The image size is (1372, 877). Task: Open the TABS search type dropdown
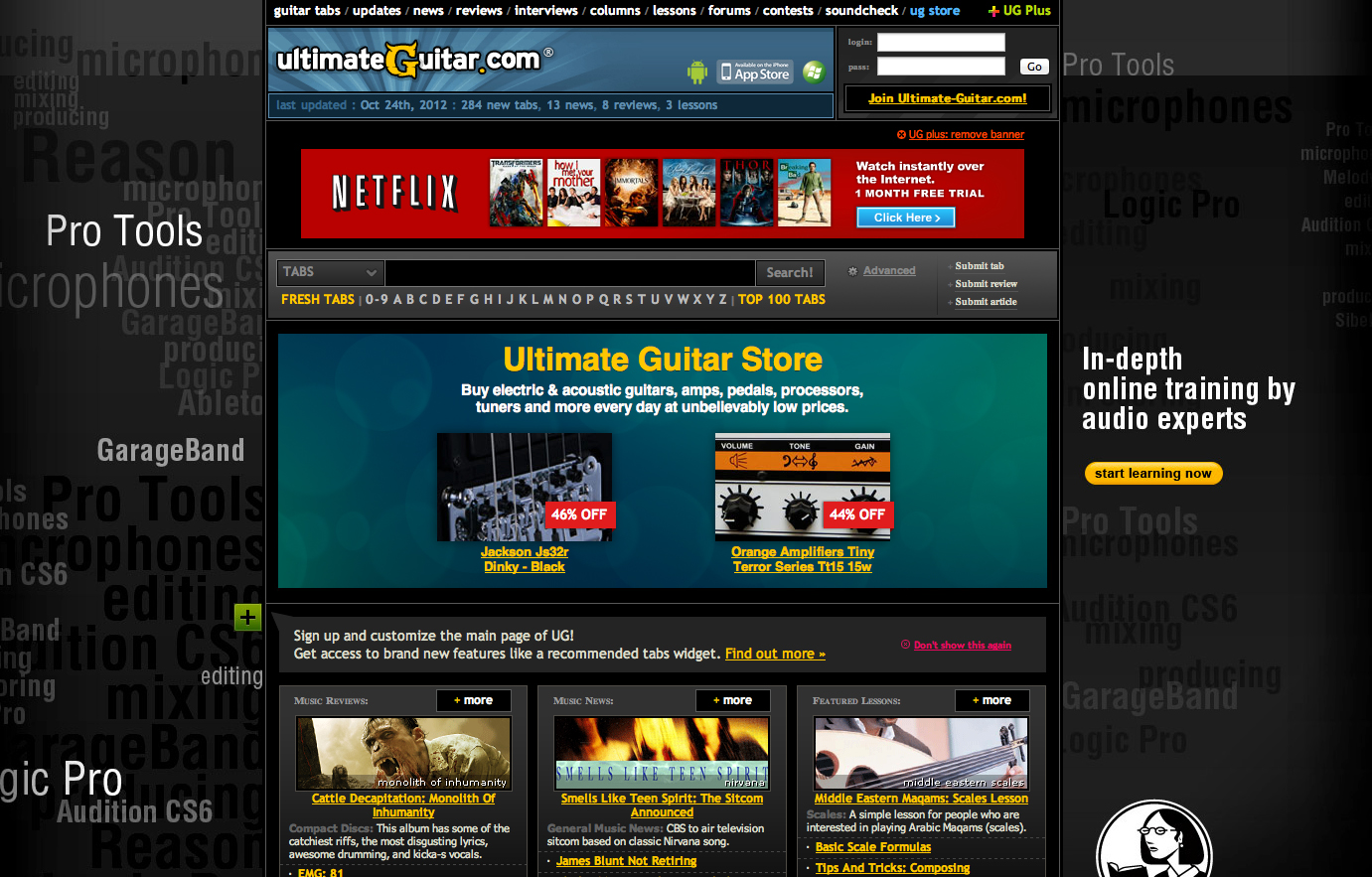pos(330,272)
